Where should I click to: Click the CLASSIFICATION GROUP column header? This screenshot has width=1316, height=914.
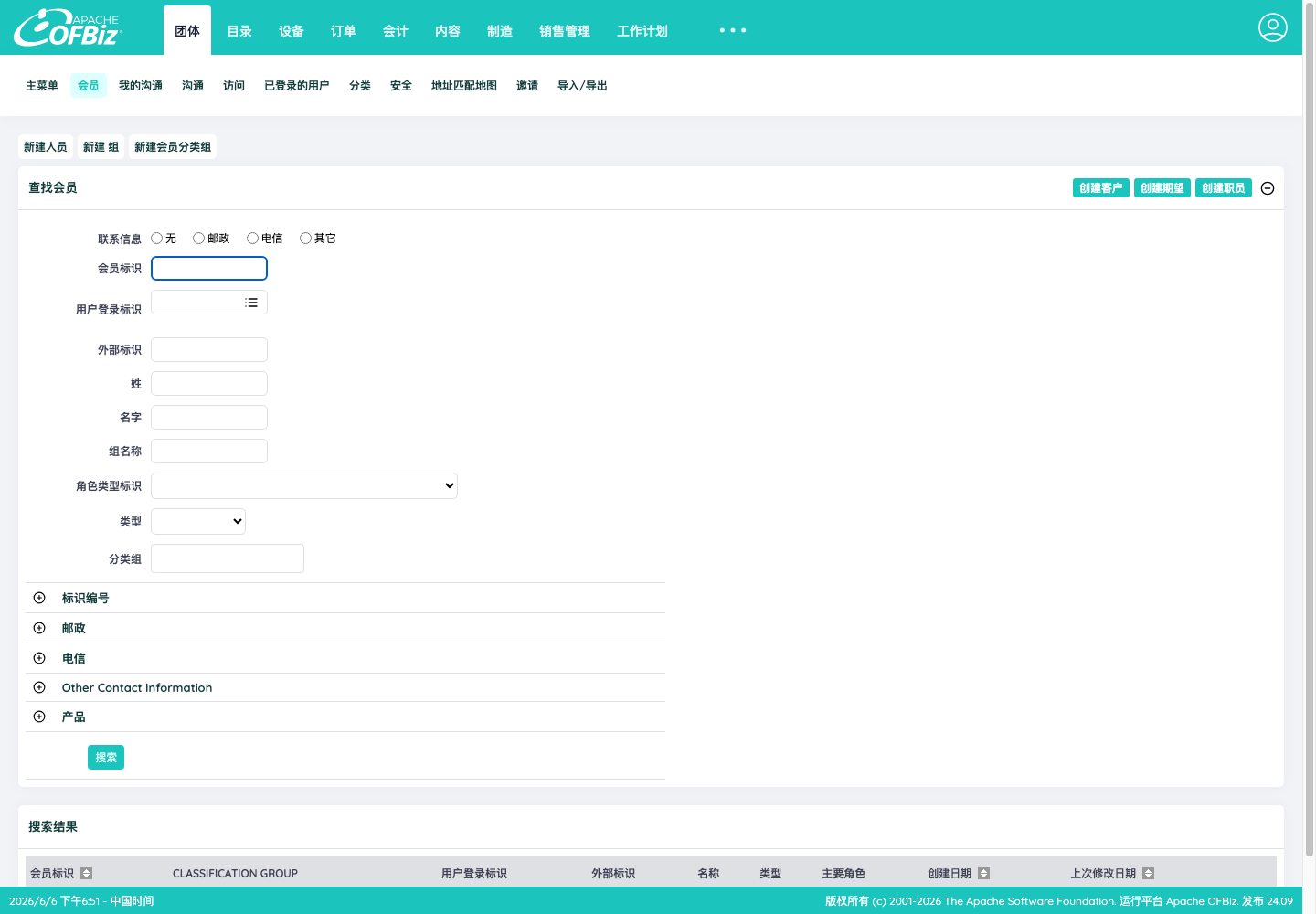coord(235,874)
